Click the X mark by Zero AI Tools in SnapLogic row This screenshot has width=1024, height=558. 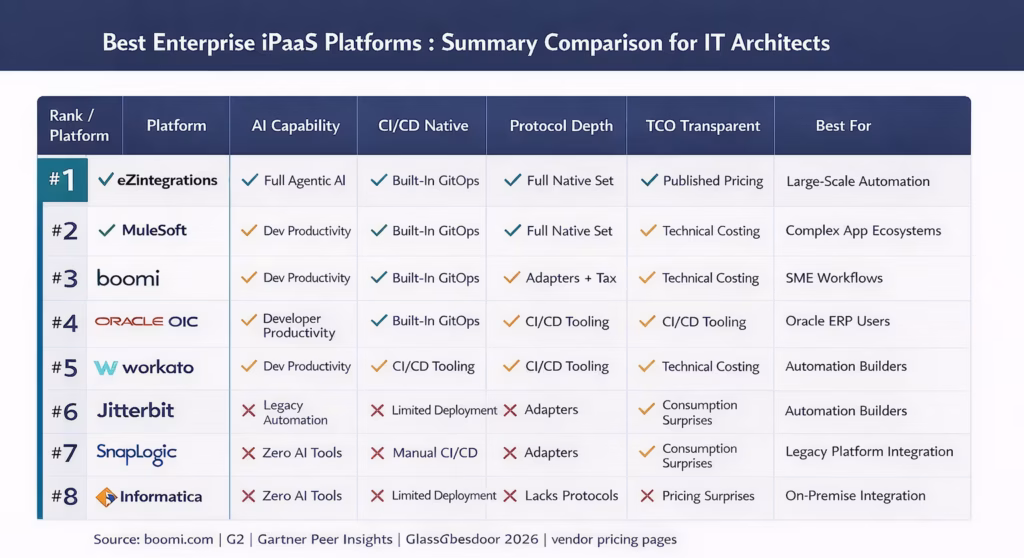[x=248, y=453]
